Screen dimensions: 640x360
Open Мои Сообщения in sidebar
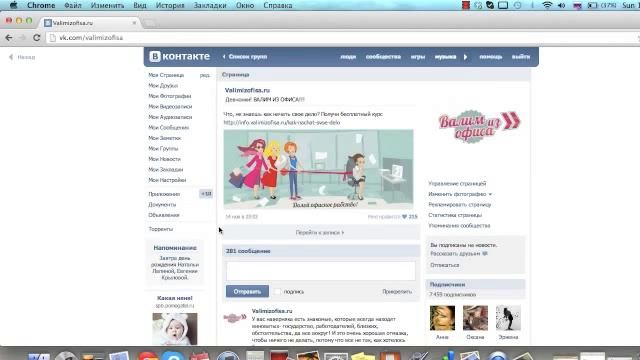169,128
